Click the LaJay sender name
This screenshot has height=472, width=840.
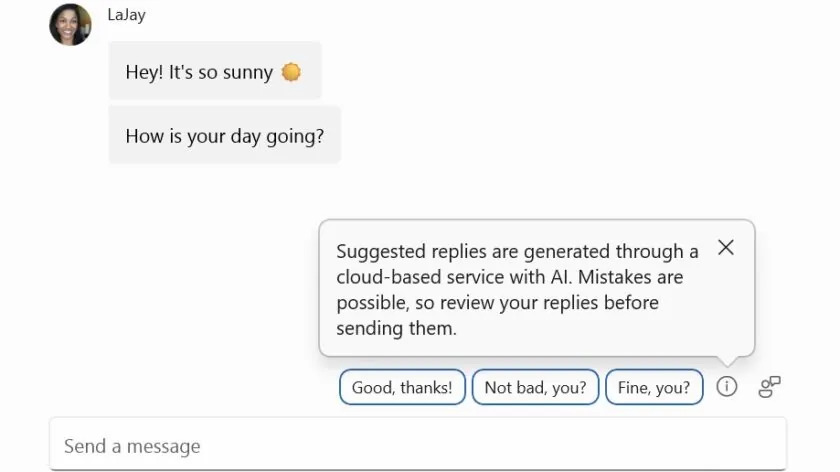126,15
